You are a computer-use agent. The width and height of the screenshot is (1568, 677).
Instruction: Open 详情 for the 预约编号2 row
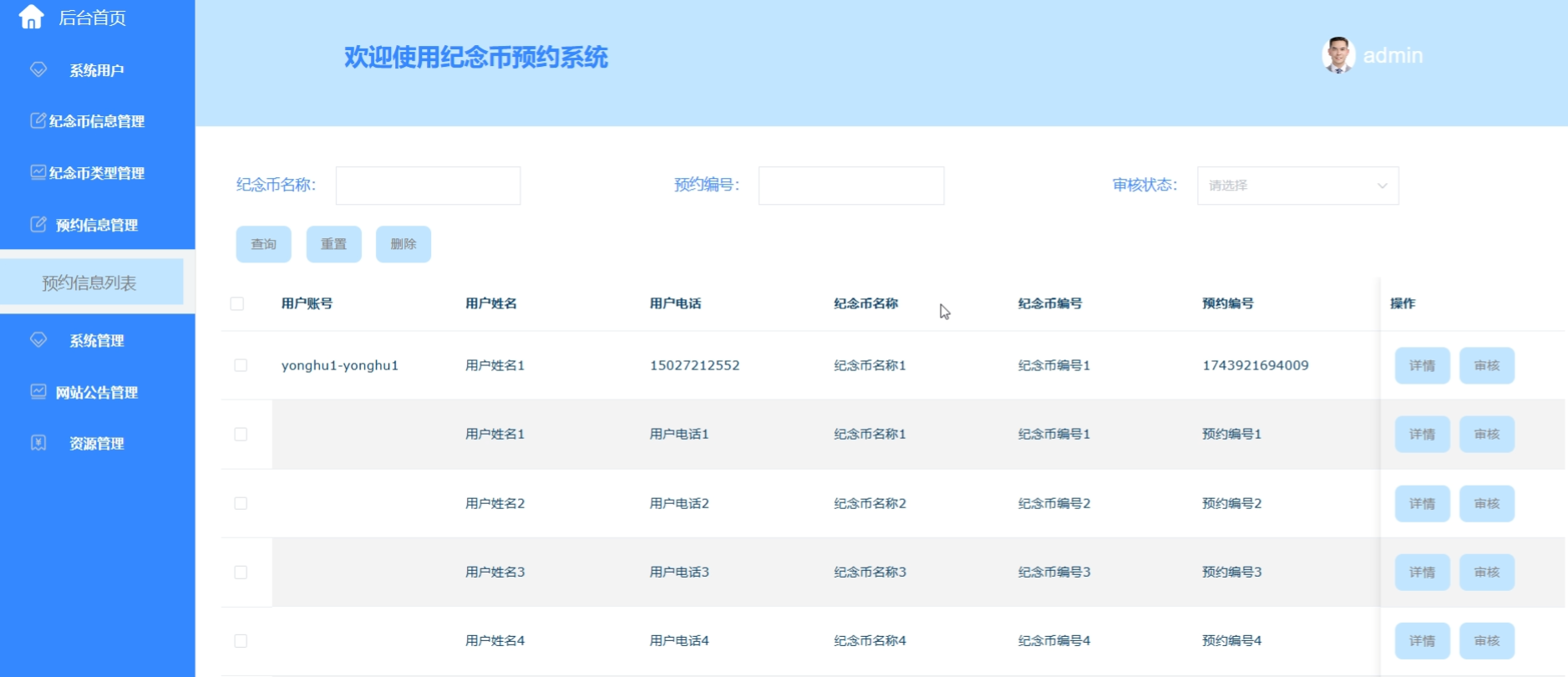1422,503
